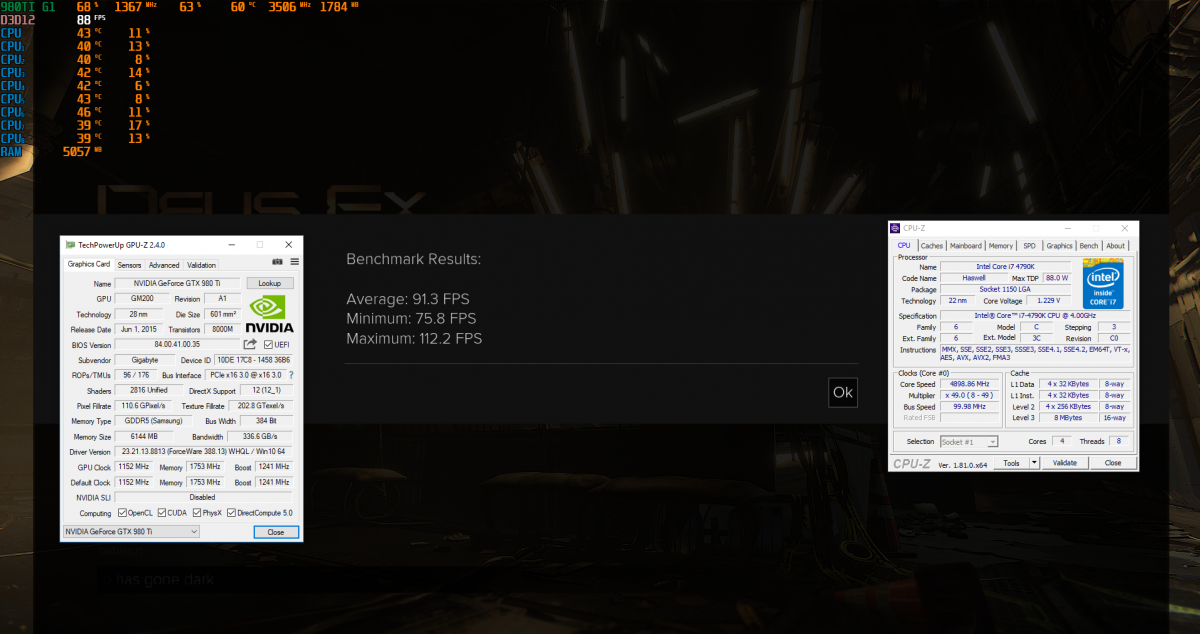
Task: Switch to the Memory tab in CPU-Z
Action: click(1001, 245)
